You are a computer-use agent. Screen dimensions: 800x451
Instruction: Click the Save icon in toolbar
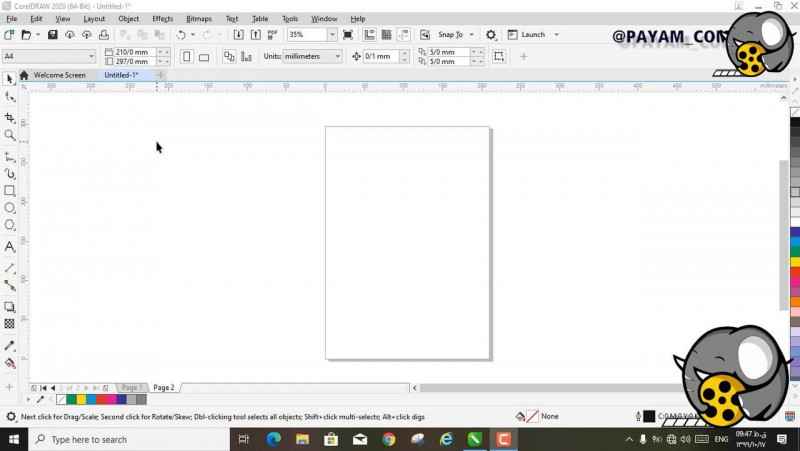click(x=53, y=35)
